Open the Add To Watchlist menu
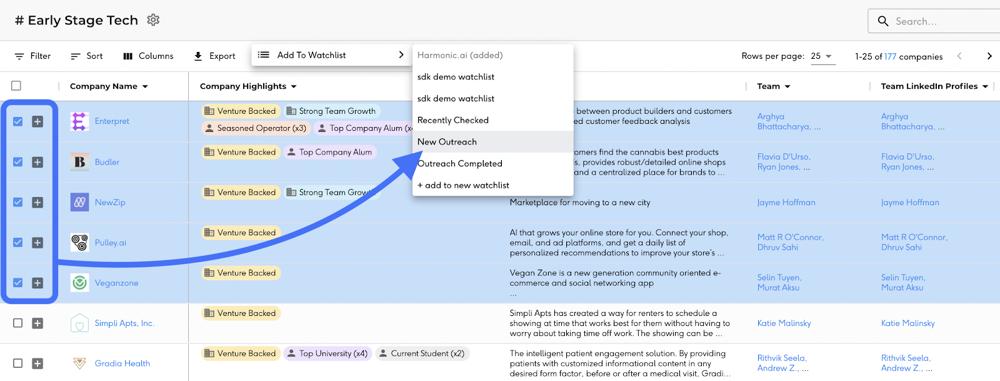1000x381 pixels. [x=331, y=55]
